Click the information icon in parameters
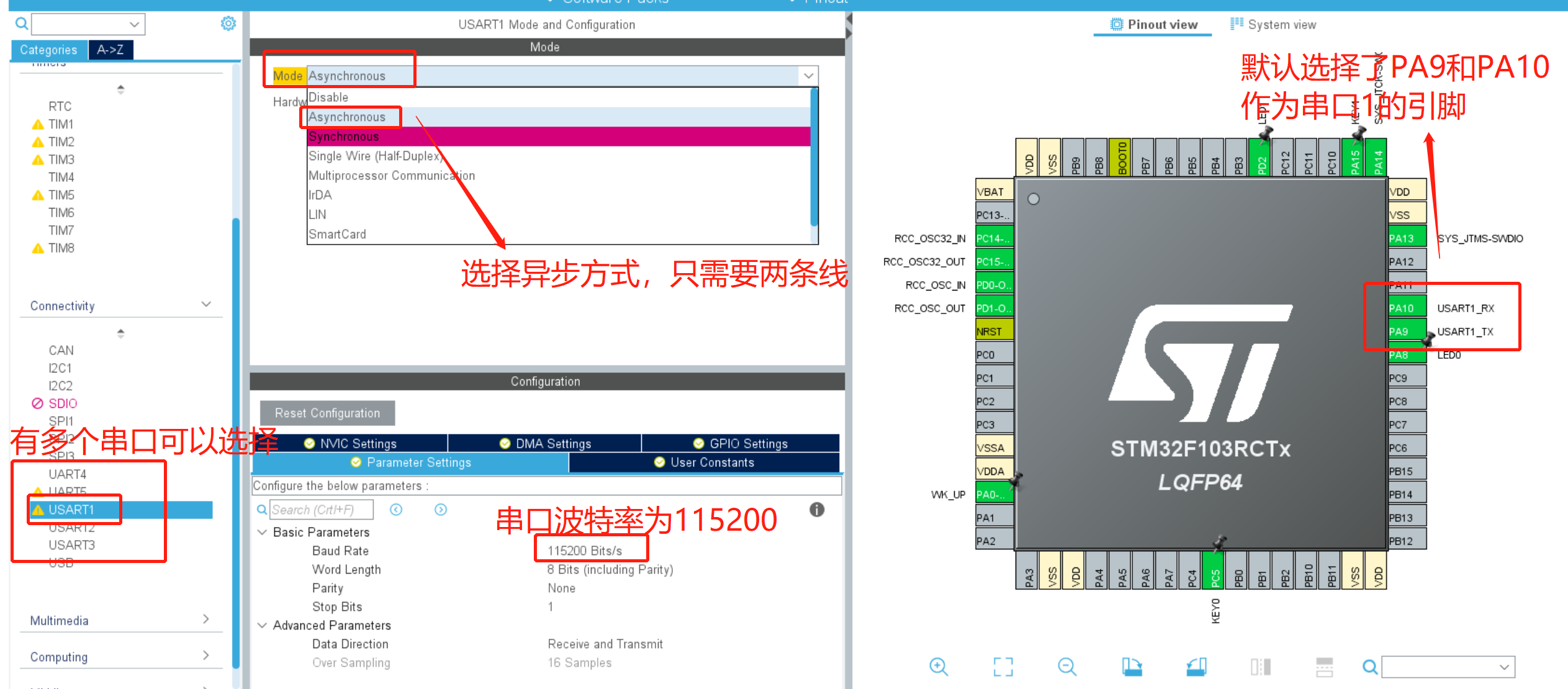This screenshot has width=1568, height=689. [816, 510]
